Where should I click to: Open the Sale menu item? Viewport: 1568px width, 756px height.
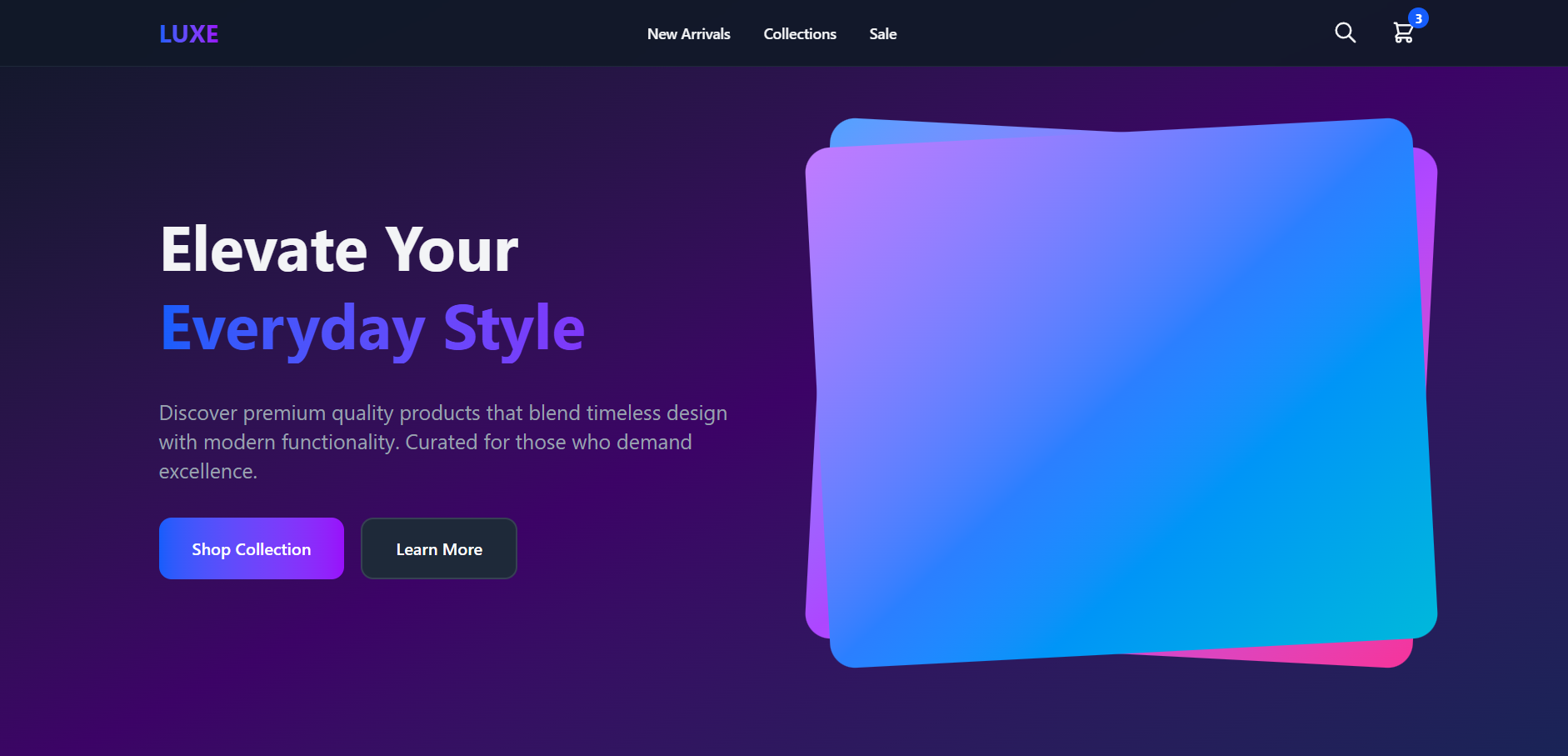pos(883,34)
